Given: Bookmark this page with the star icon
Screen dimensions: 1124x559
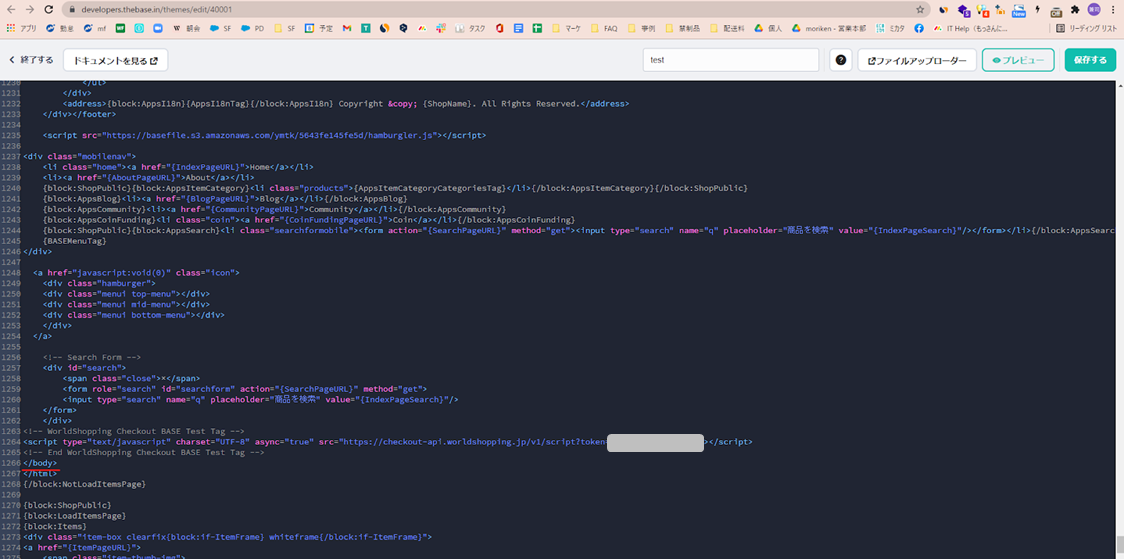Looking at the screenshot, I should coord(920,10).
